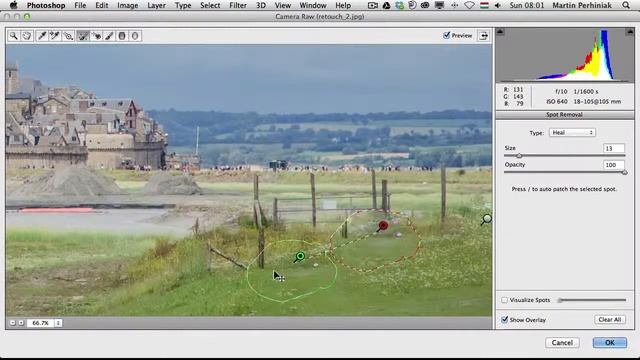Select the Targeted Adjustment tool
This screenshot has height=360, width=640.
pos(68,36)
